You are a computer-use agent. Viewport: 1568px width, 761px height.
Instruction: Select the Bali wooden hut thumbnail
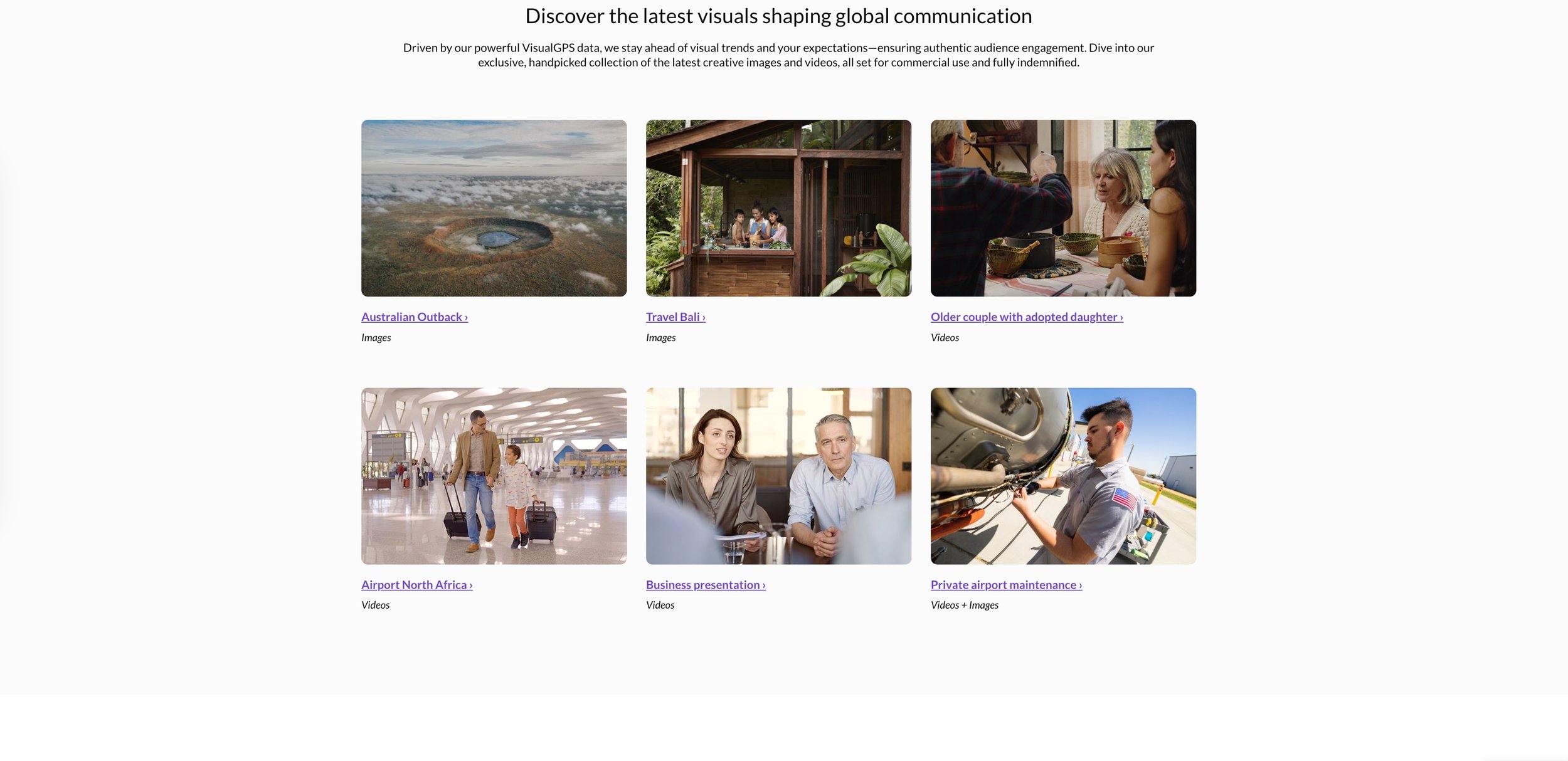click(x=778, y=208)
